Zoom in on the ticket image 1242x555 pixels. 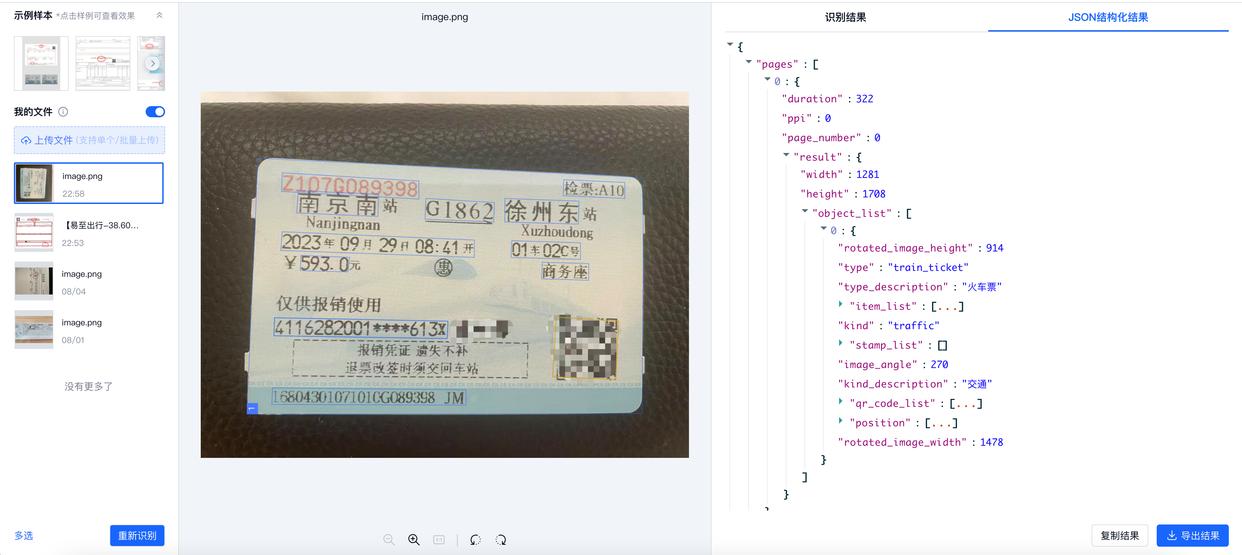pos(414,539)
